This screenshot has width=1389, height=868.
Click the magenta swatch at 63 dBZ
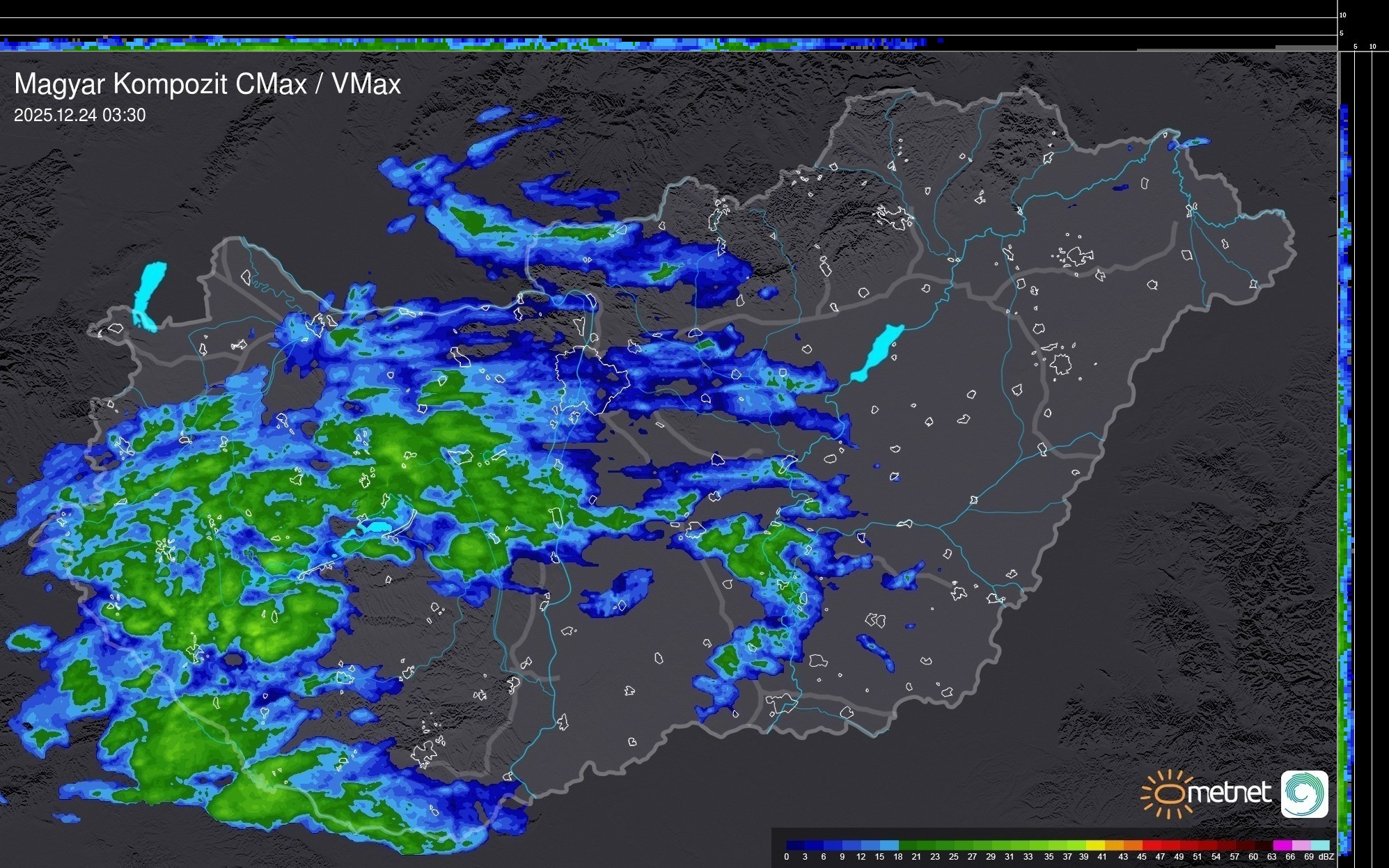pos(1281,845)
